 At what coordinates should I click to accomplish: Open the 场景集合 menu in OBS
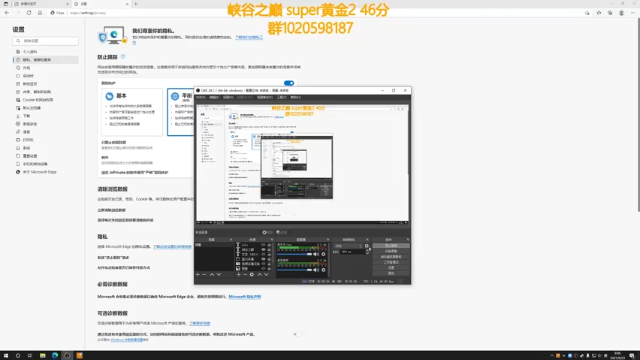point(265,97)
